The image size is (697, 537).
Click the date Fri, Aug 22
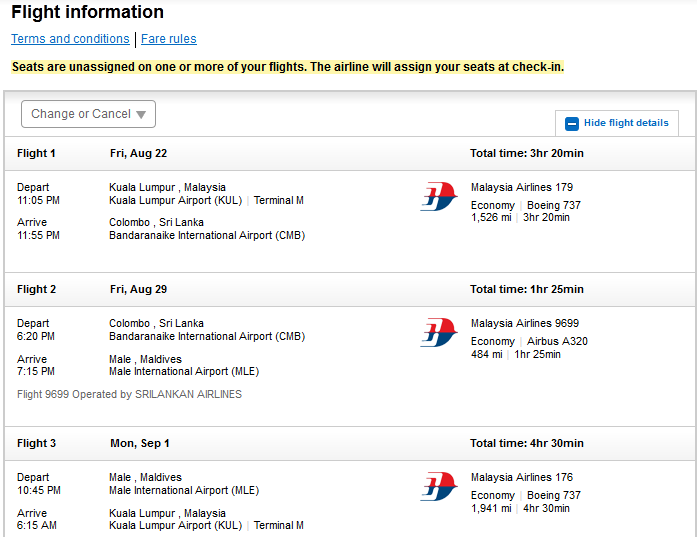tap(138, 153)
